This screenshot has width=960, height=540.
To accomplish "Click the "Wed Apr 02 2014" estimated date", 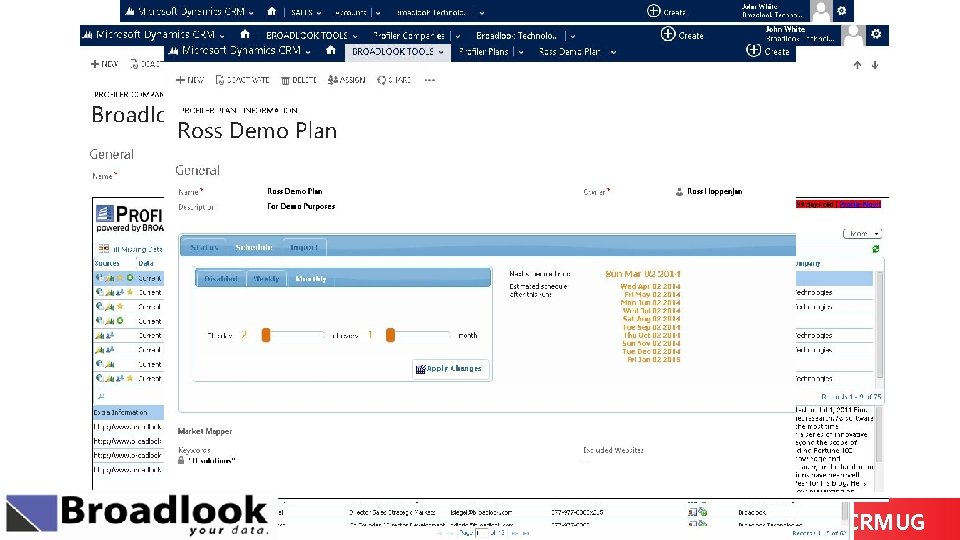I will click(650, 286).
